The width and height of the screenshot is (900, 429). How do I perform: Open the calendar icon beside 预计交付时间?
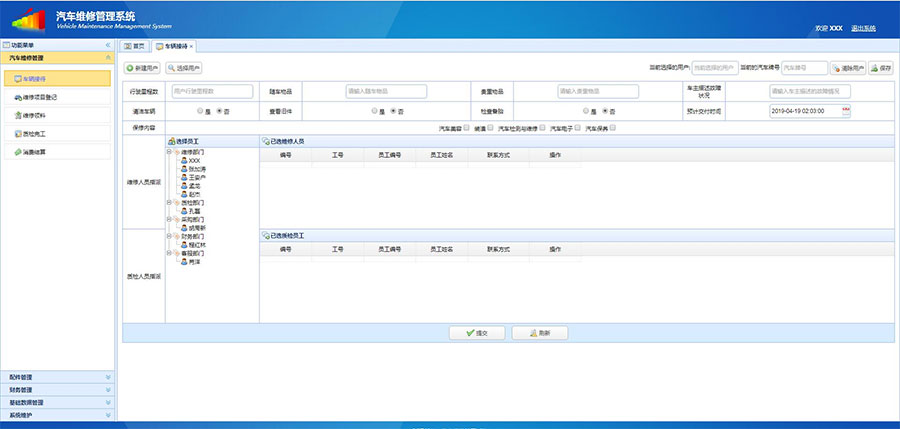point(845,110)
